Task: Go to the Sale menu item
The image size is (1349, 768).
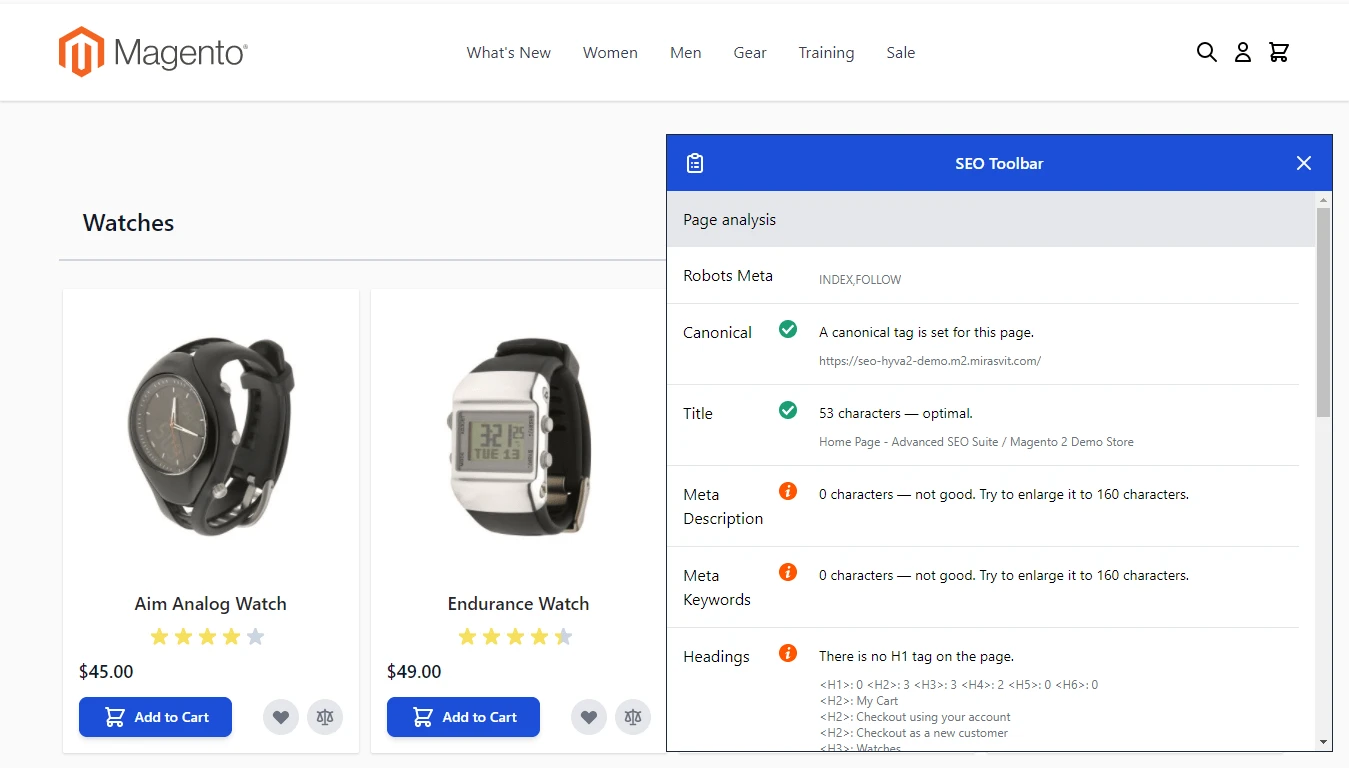Action: coord(900,53)
